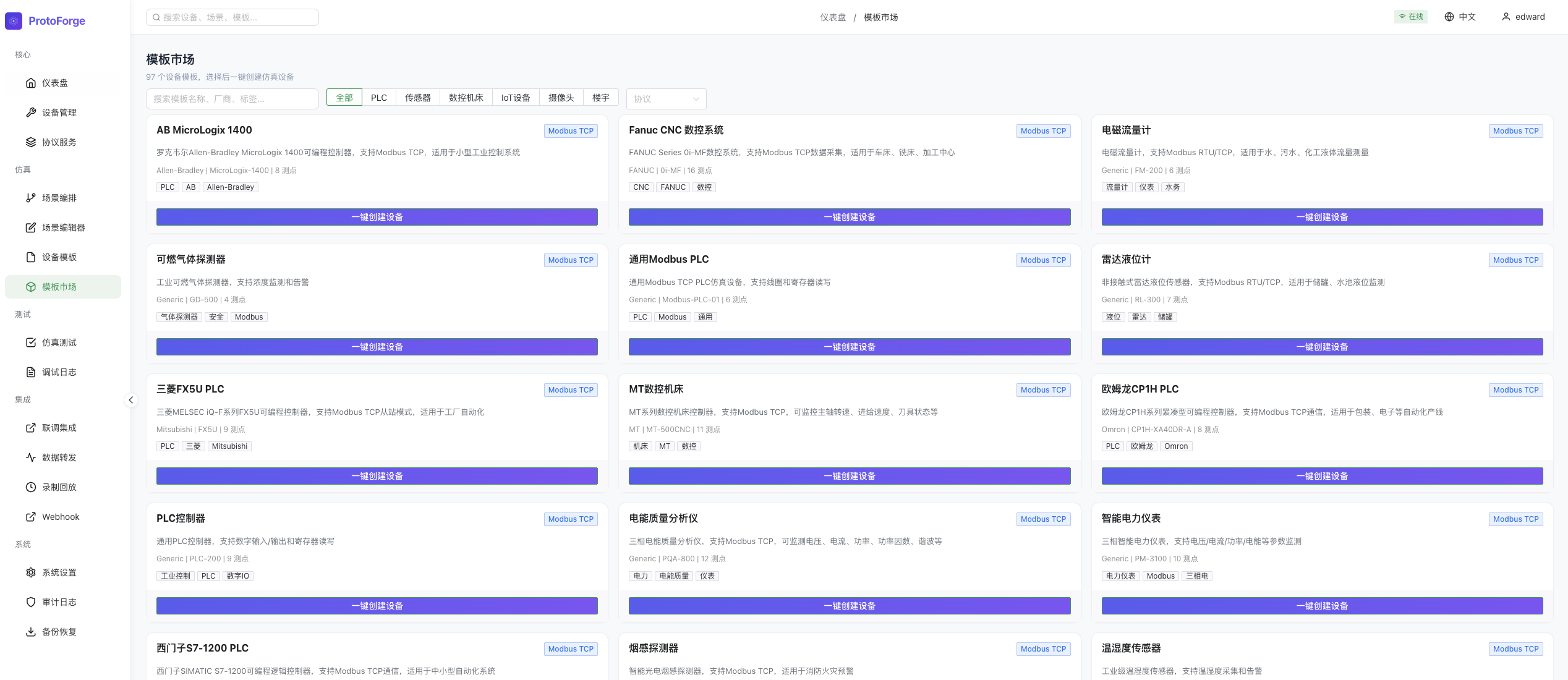The height and width of the screenshot is (680, 1568).
Task: Click the 场景编排 branch icon
Action: tap(31, 198)
